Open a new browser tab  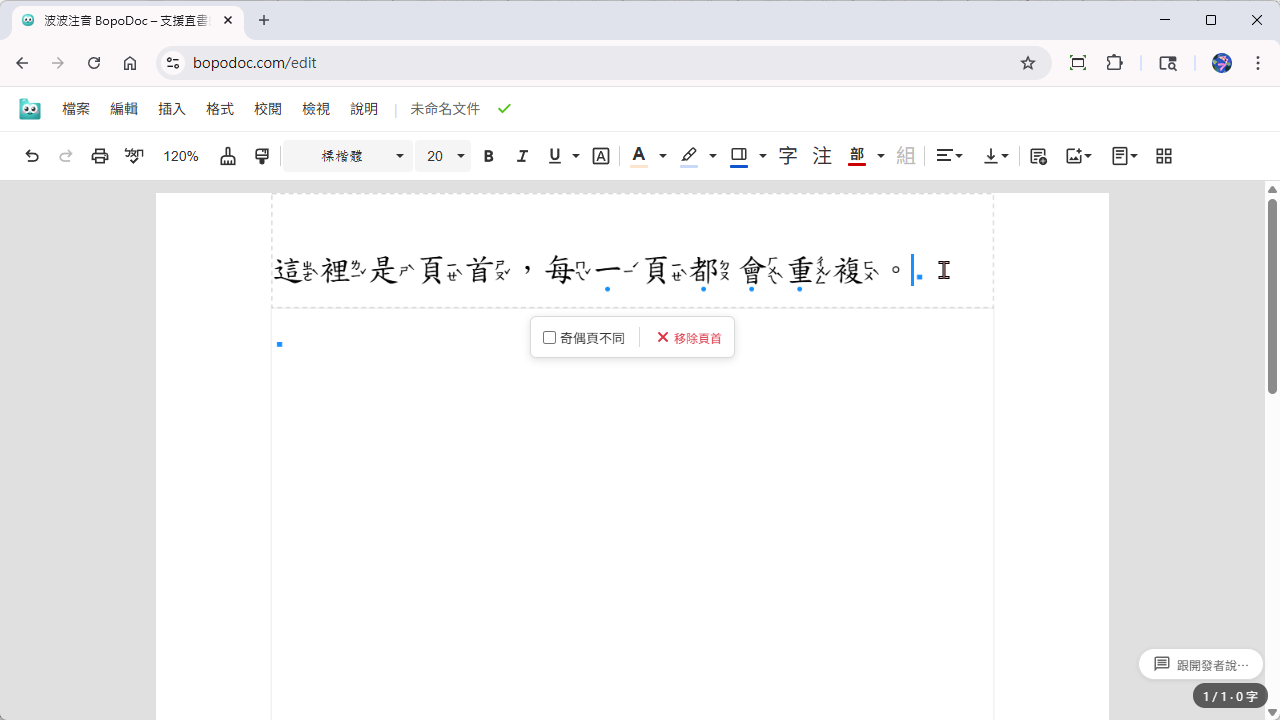pyautogui.click(x=264, y=20)
